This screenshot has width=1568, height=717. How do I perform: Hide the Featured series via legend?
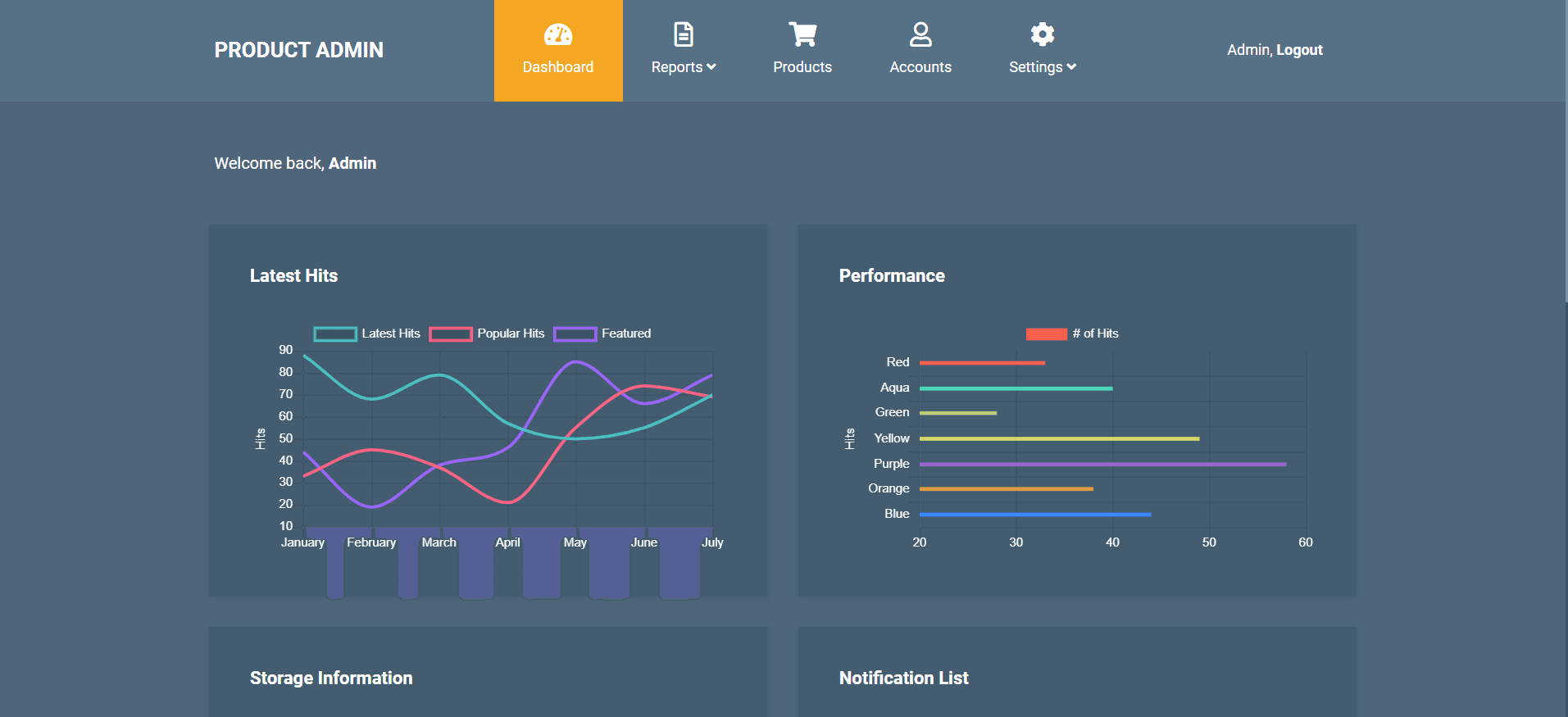tap(602, 334)
